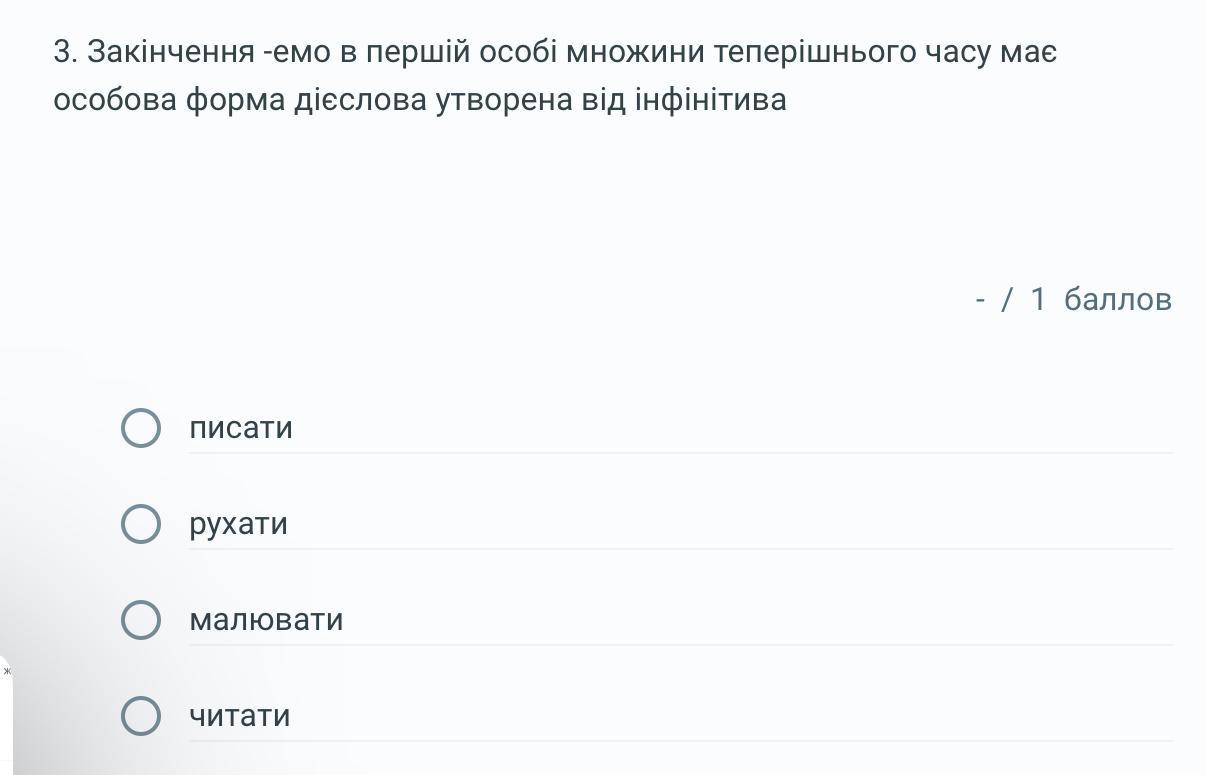Select the radio button for писати
The width and height of the screenshot is (1205, 775).
tap(140, 428)
